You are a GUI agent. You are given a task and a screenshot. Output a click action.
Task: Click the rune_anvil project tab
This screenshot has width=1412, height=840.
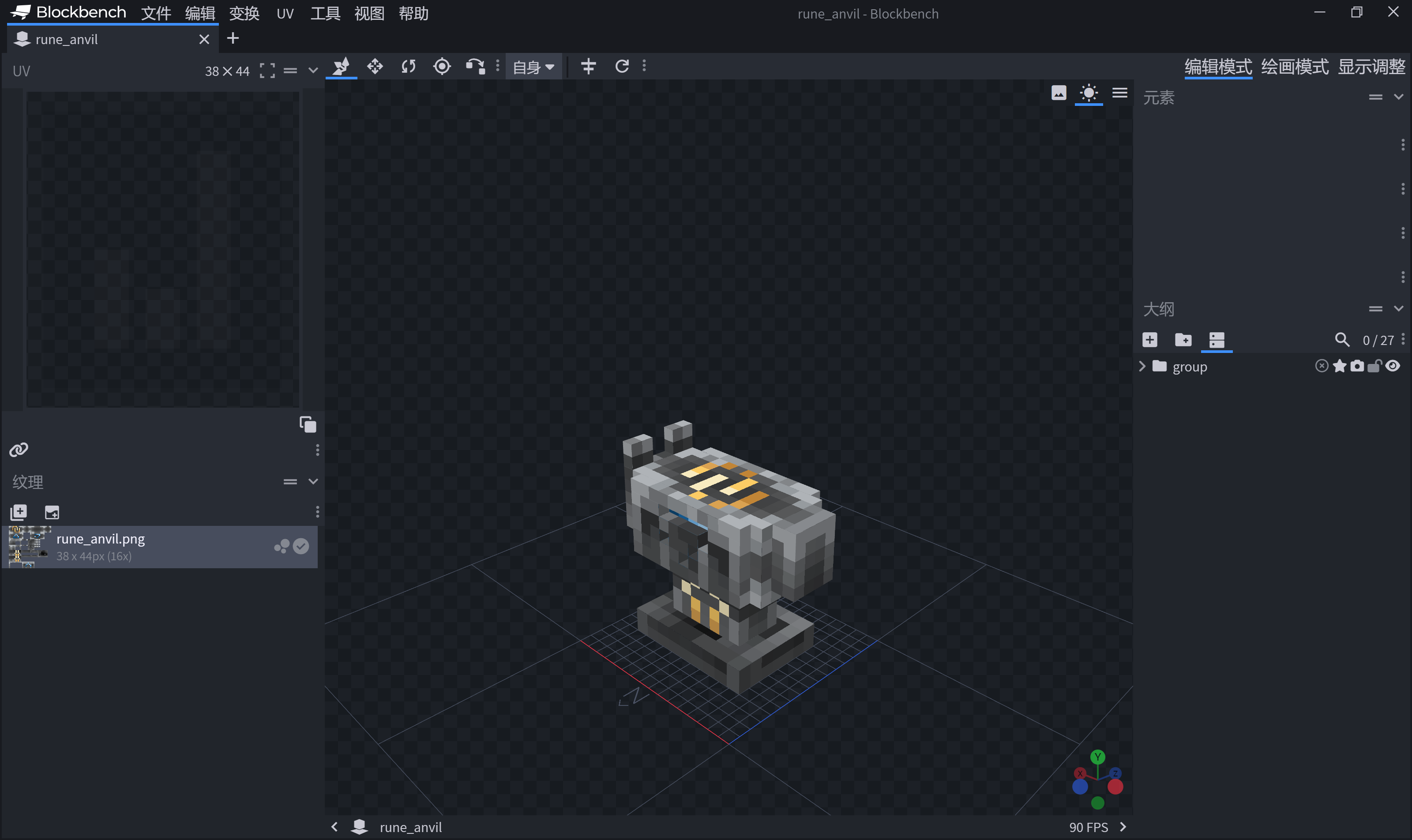112,39
